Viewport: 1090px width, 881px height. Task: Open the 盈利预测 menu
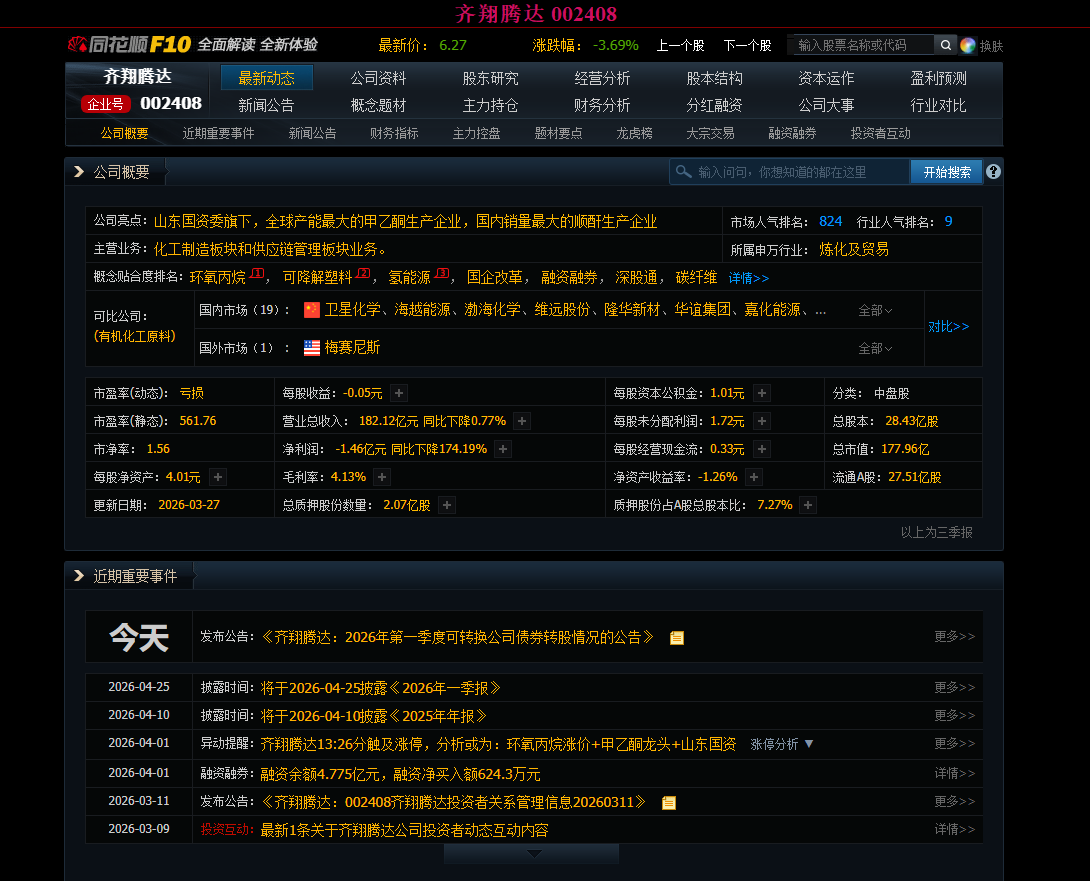938,78
